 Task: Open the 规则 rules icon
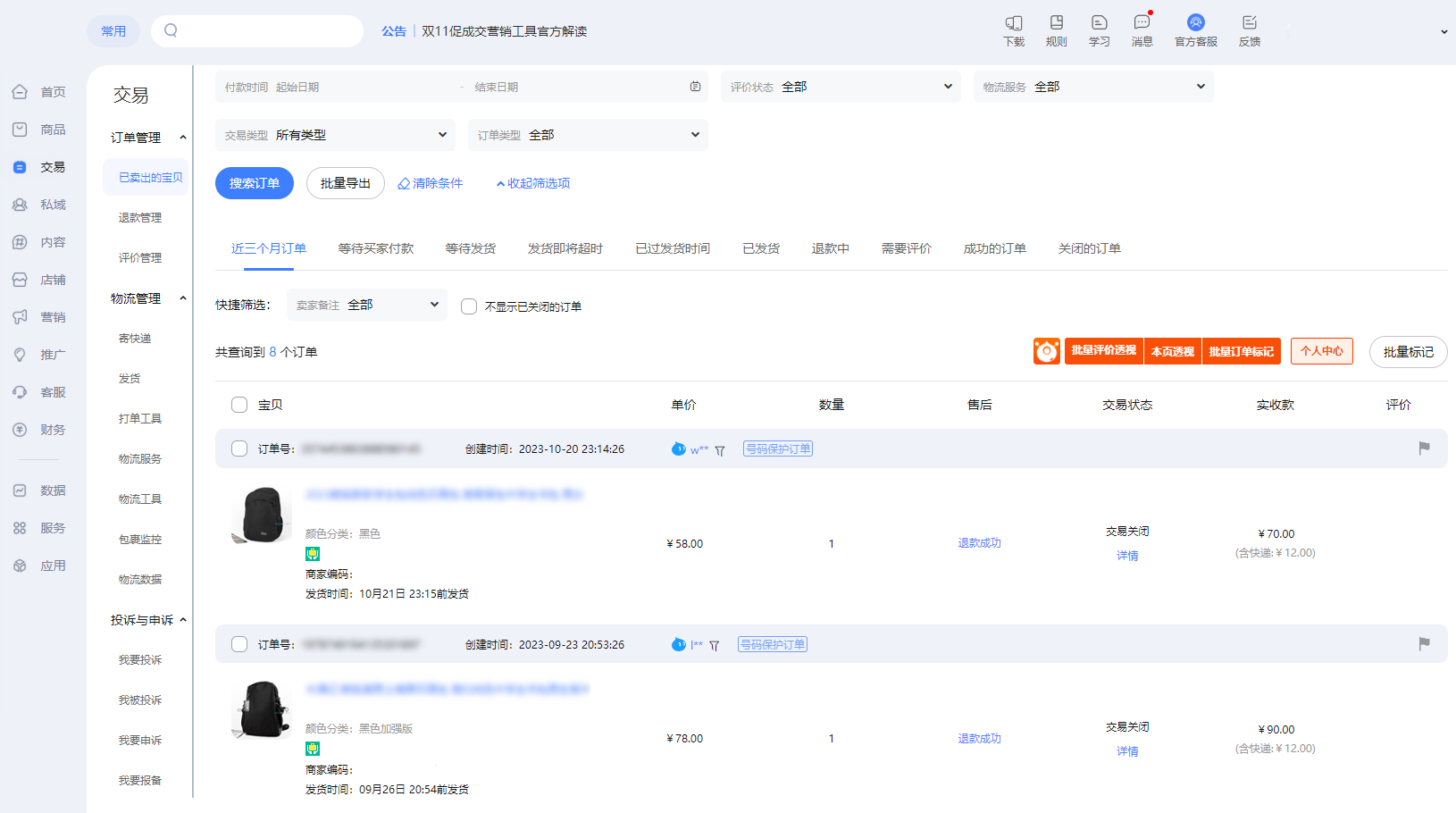point(1057,23)
